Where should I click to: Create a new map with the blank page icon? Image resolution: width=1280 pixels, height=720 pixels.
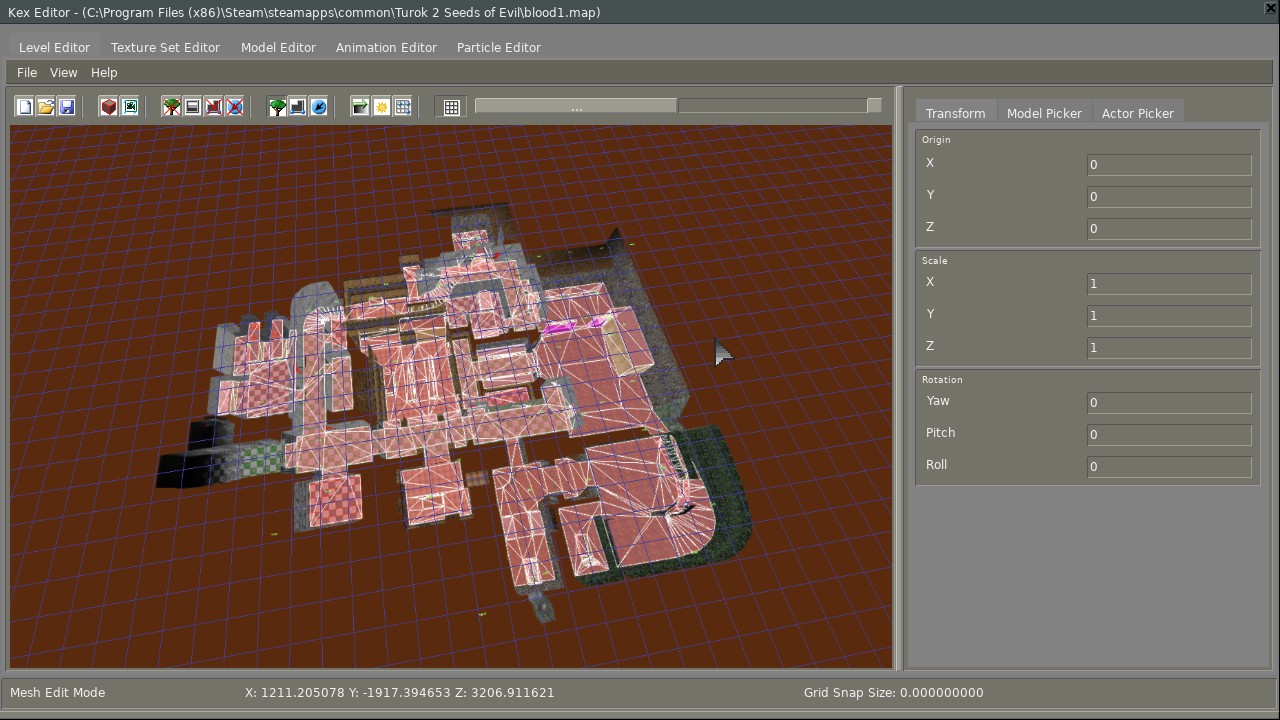[x=25, y=107]
